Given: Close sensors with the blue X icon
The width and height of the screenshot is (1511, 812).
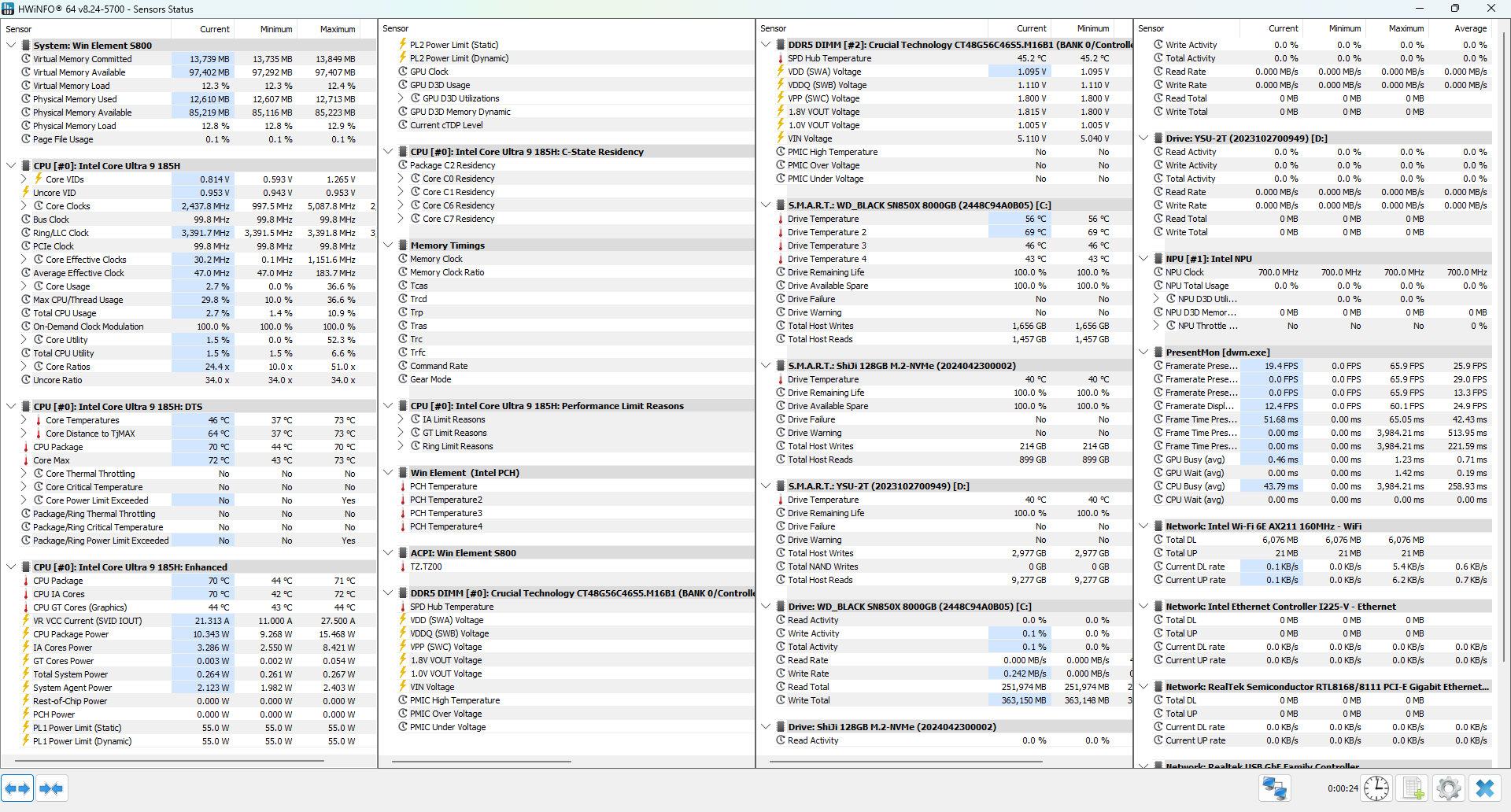Looking at the screenshot, I should (x=1485, y=788).
